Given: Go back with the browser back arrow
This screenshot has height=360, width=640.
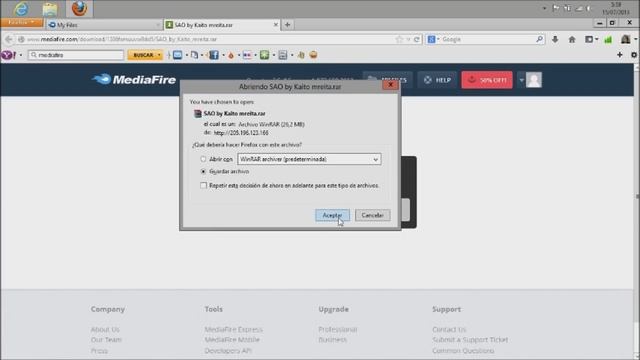Looking at the screenshot, I should (x=9, y=40).
